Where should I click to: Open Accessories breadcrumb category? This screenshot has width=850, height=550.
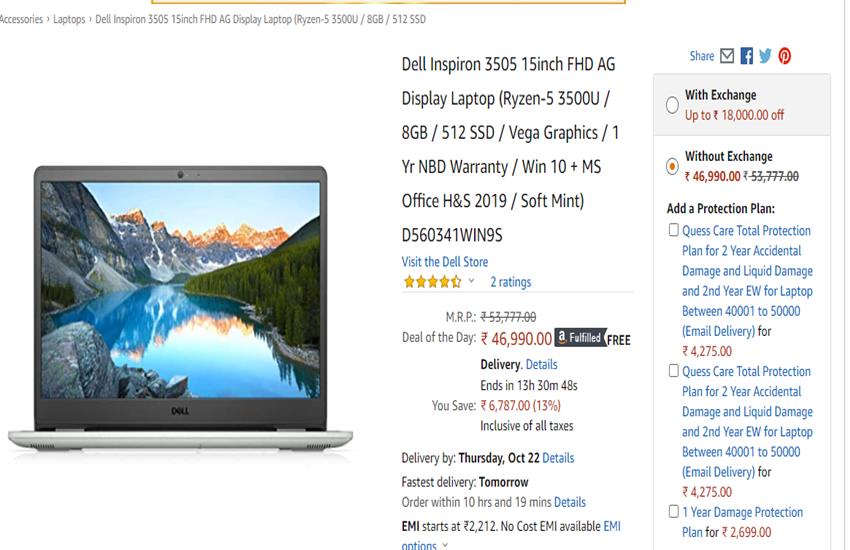pos(21,19)
